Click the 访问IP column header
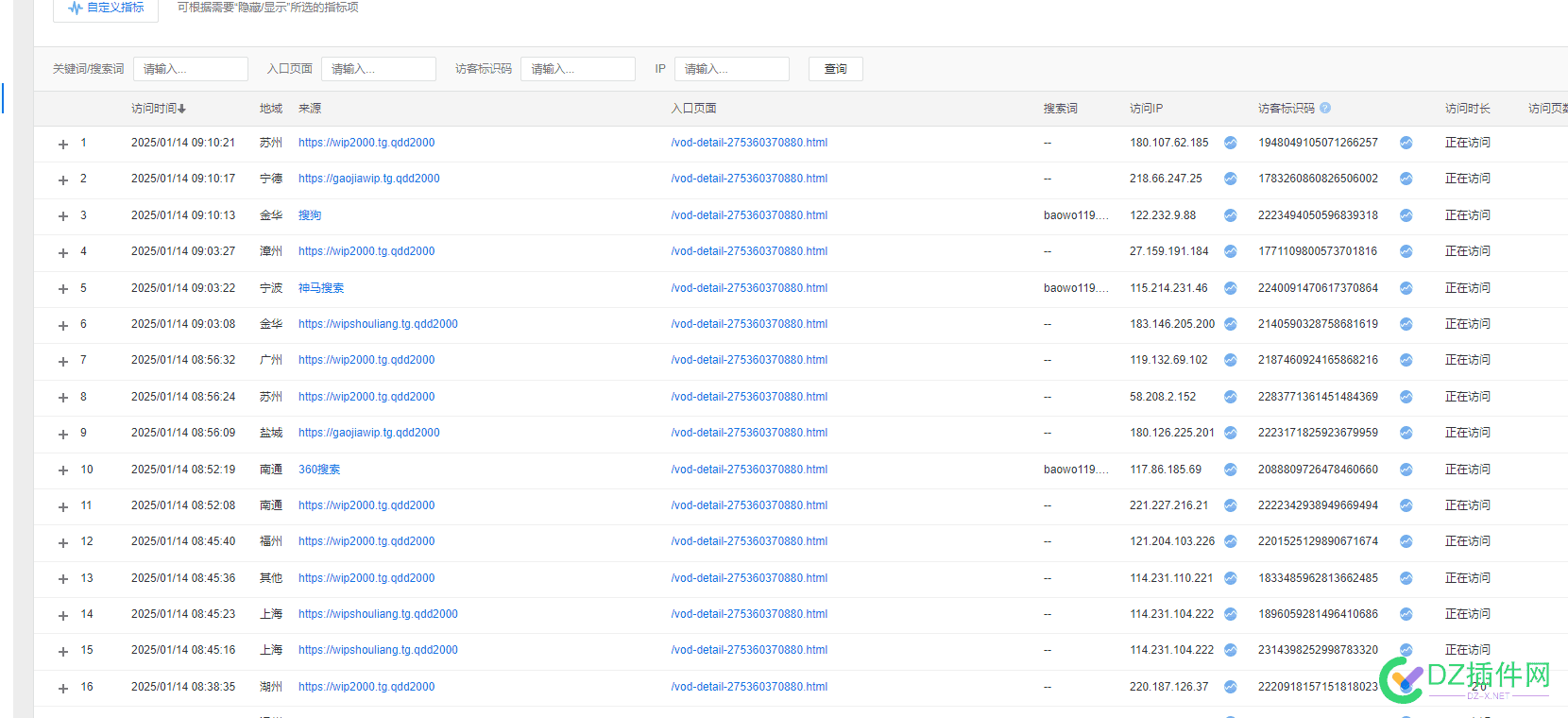Screen dimensions: 1568x718 click(x=1146, y=109)
